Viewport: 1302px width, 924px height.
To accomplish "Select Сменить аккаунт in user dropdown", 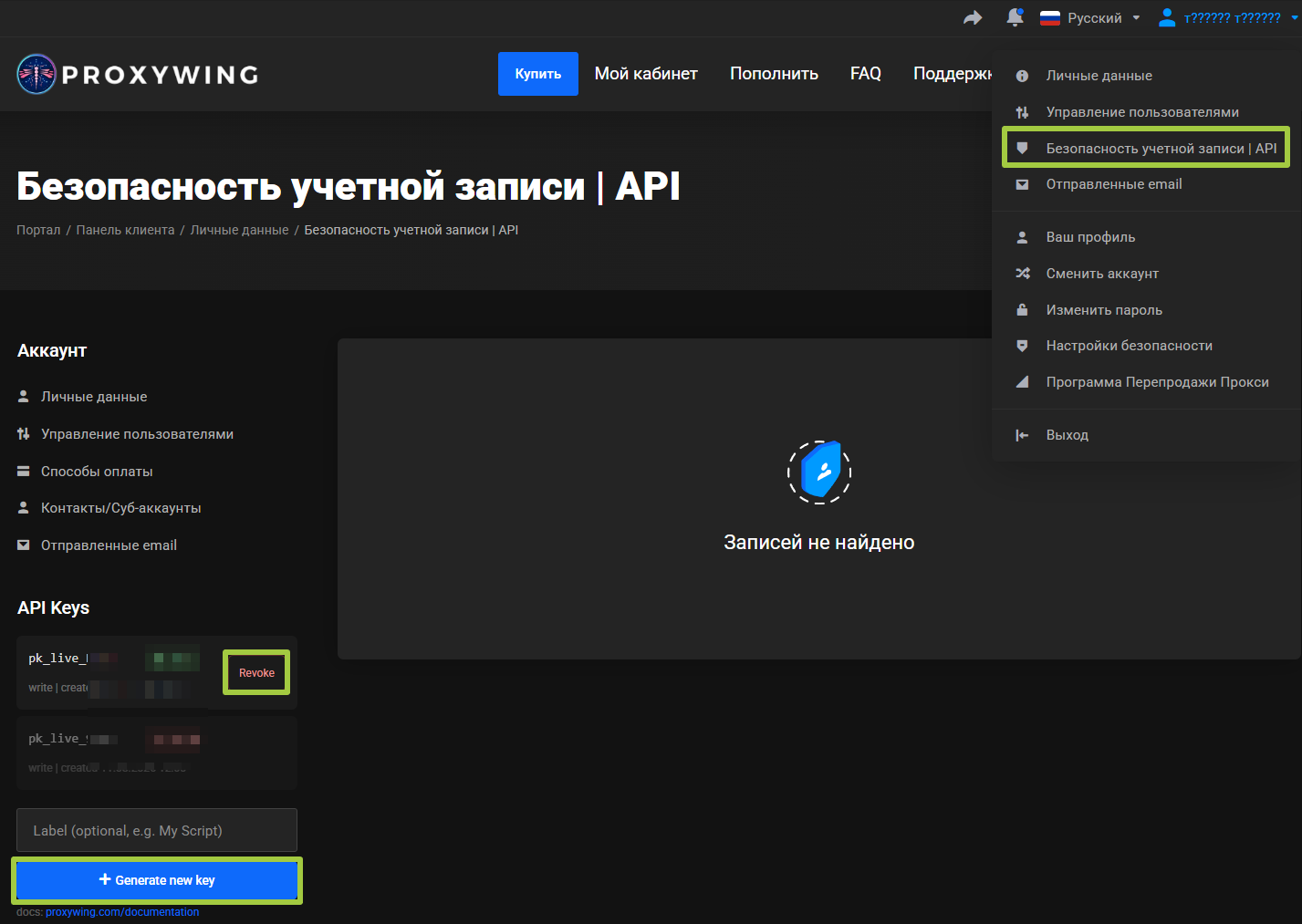I will [x=1102, y=274].
